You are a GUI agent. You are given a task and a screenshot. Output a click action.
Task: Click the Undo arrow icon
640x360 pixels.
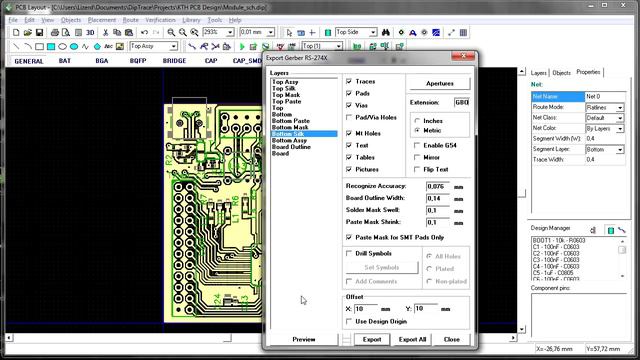click(144, 32)
